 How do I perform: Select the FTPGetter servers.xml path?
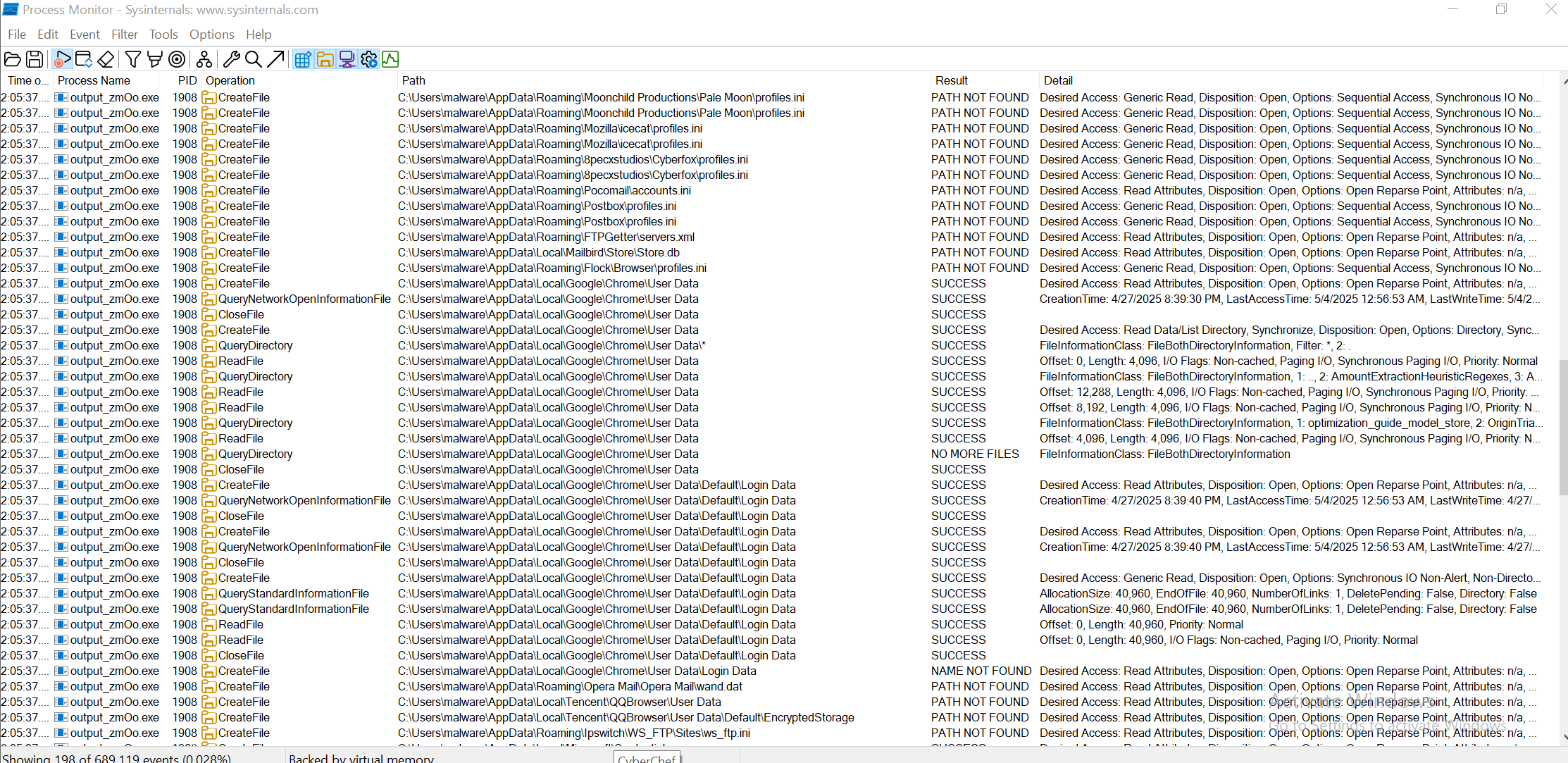tap(546, 237)
